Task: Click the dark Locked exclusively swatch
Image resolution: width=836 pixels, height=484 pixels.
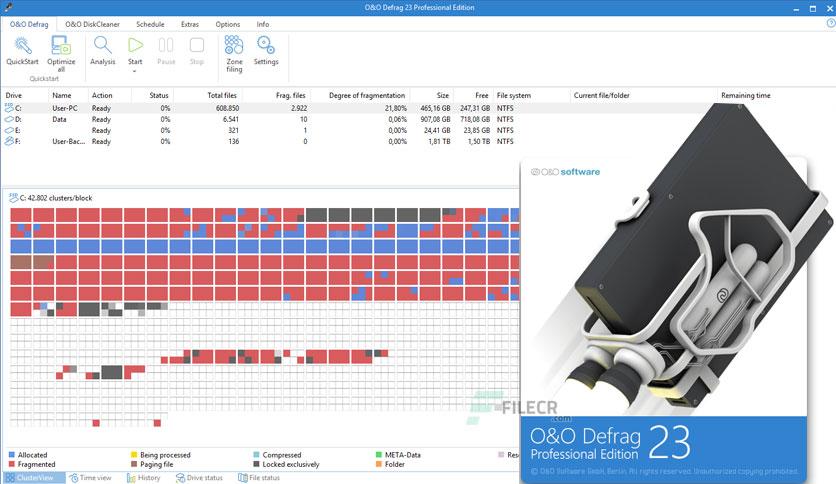Action: [x=256, y=464]
